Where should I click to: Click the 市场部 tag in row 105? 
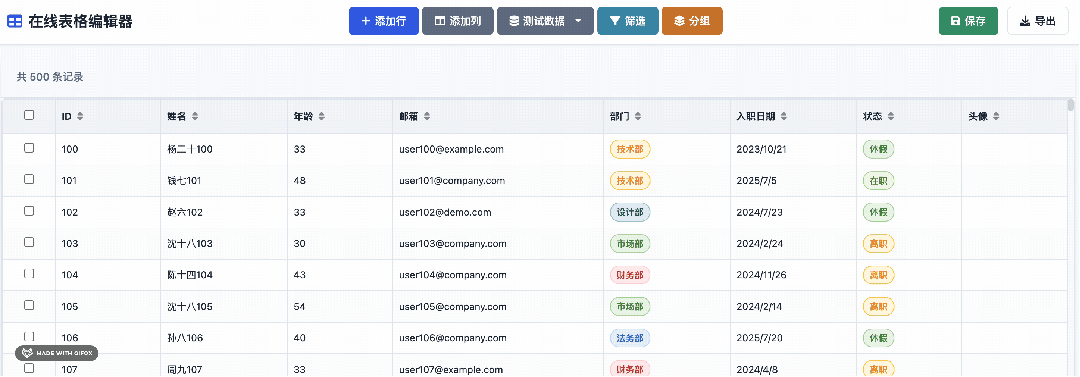tap(630, 307)
